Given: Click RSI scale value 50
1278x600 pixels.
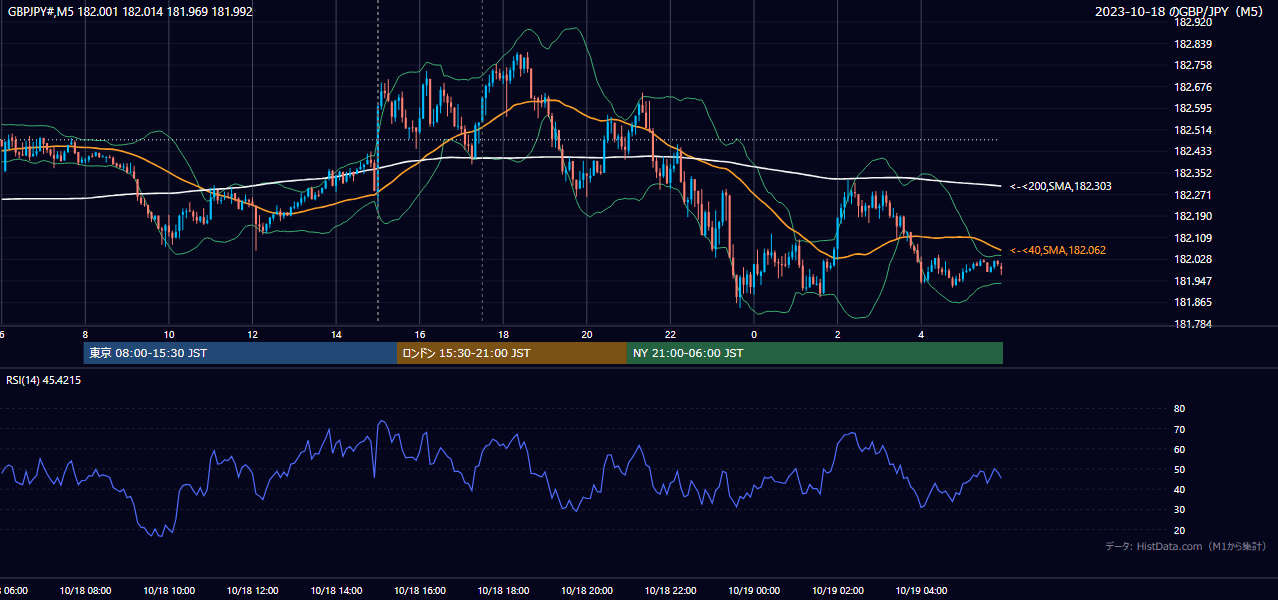Looking at the screenshot, I should point(1179,469).
